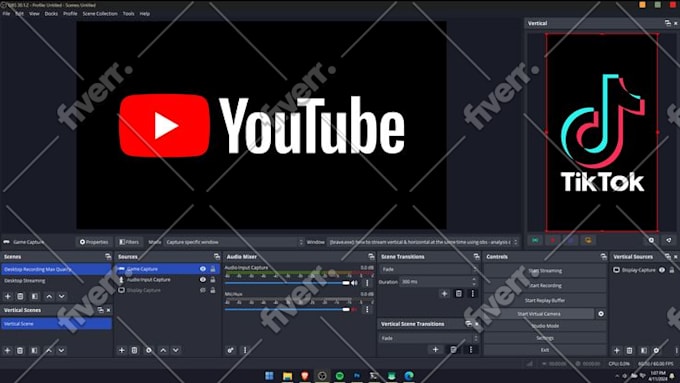The image size is (680, 383).
Task: Open source properties gear in Sources panel
Action: click(x=149, y=350)
